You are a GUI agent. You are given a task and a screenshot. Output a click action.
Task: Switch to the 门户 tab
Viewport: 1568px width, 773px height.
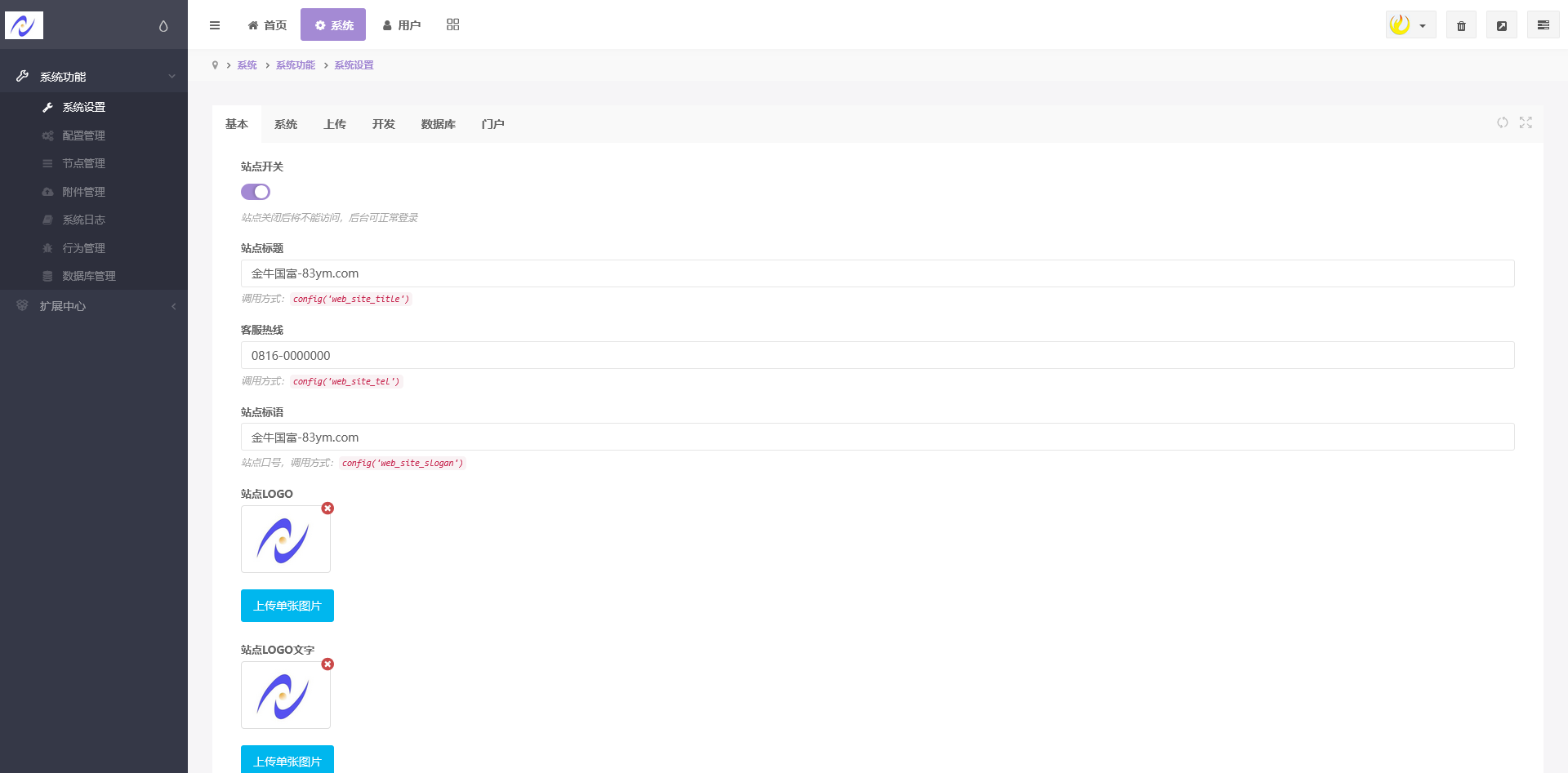point(492,124)
